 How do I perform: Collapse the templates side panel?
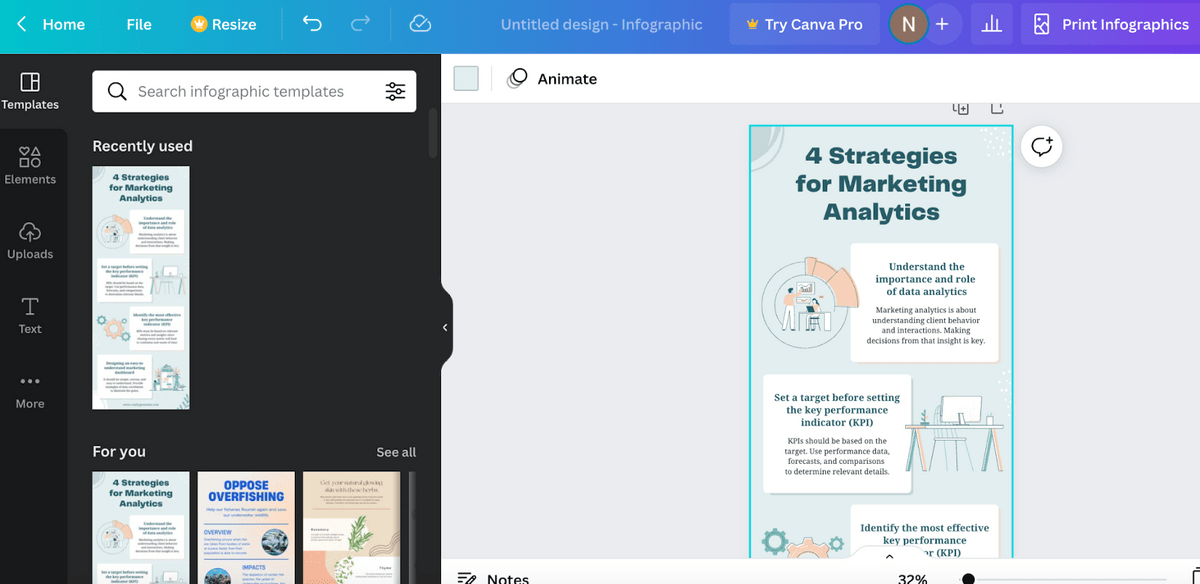(x=445, y=327)
